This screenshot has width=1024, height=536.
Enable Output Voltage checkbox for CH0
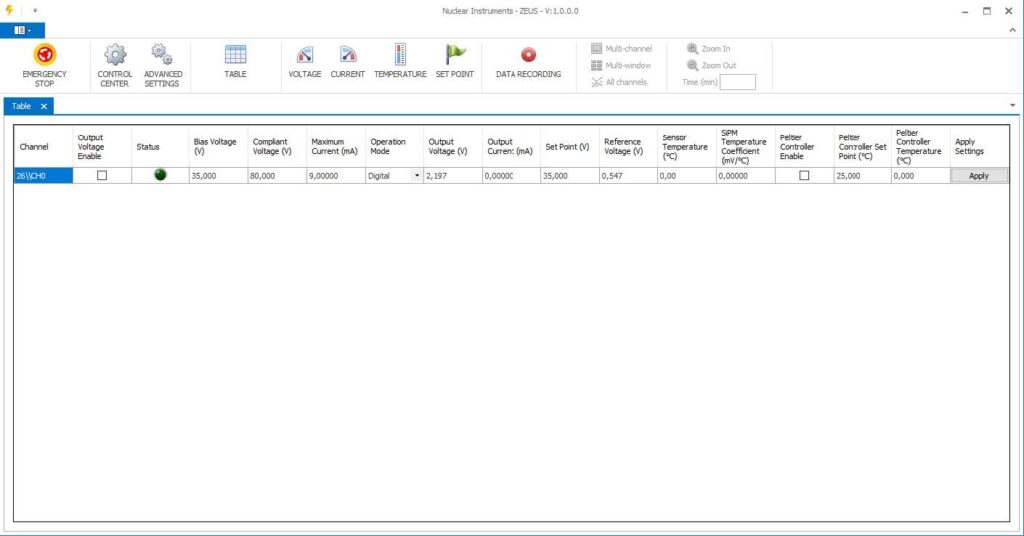coord(102,175)
